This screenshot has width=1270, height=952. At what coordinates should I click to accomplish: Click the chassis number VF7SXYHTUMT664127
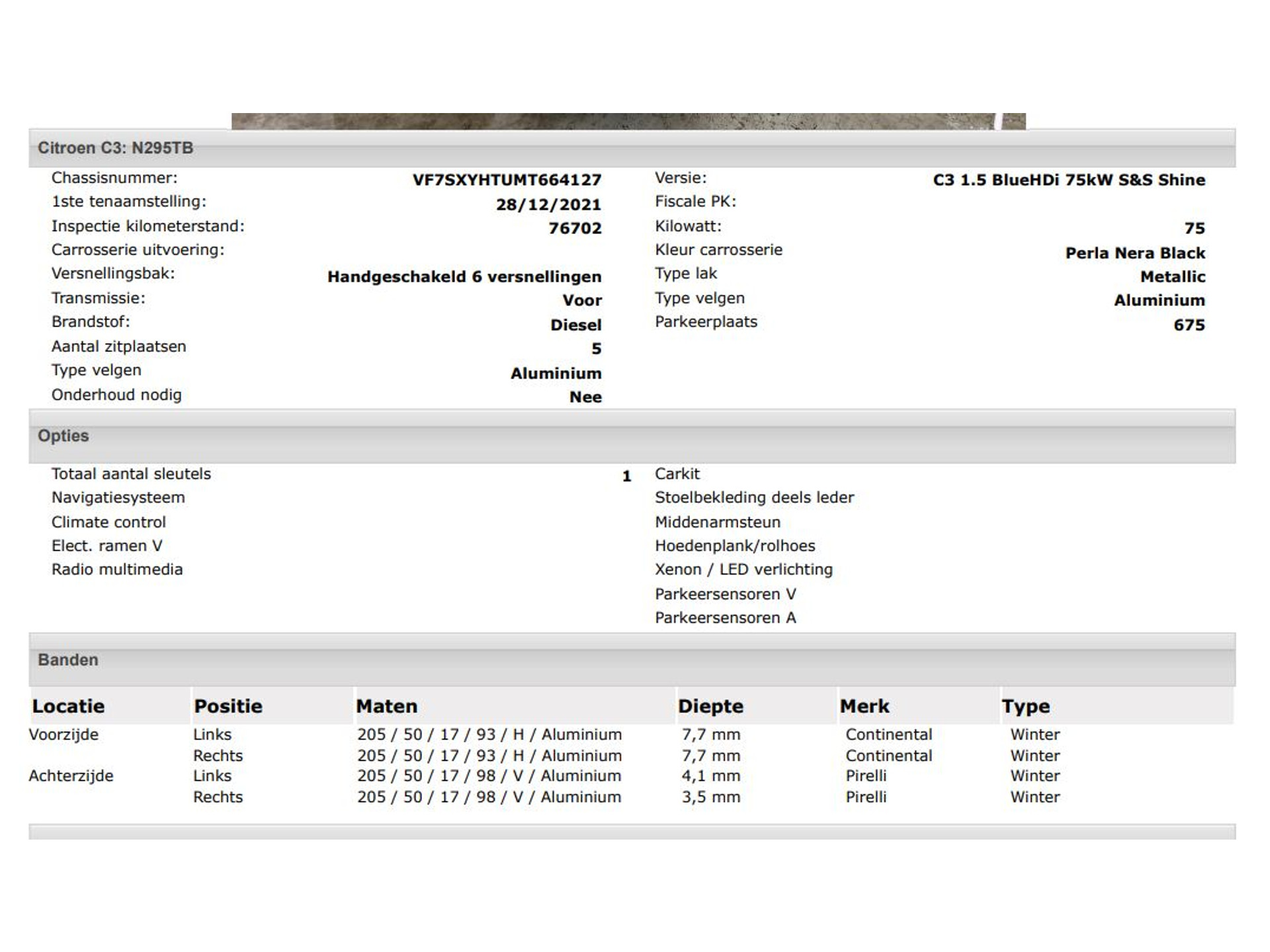pyautogui.click(x=507, y=180)
